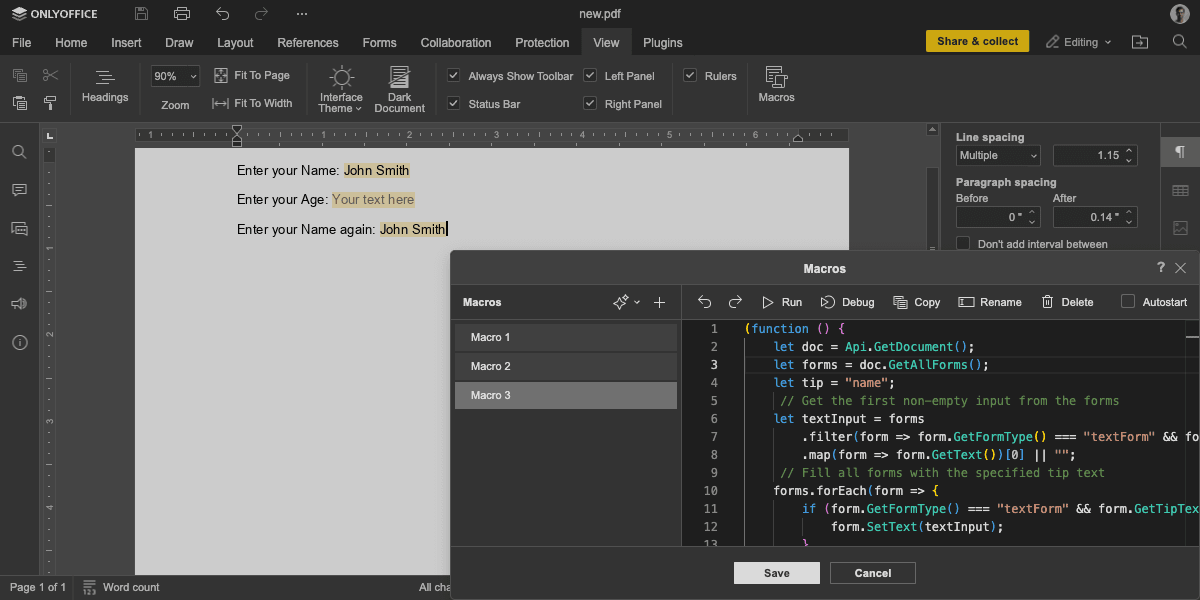
Task: Click the Paste clipboard icon
Action: coord(20,103)
